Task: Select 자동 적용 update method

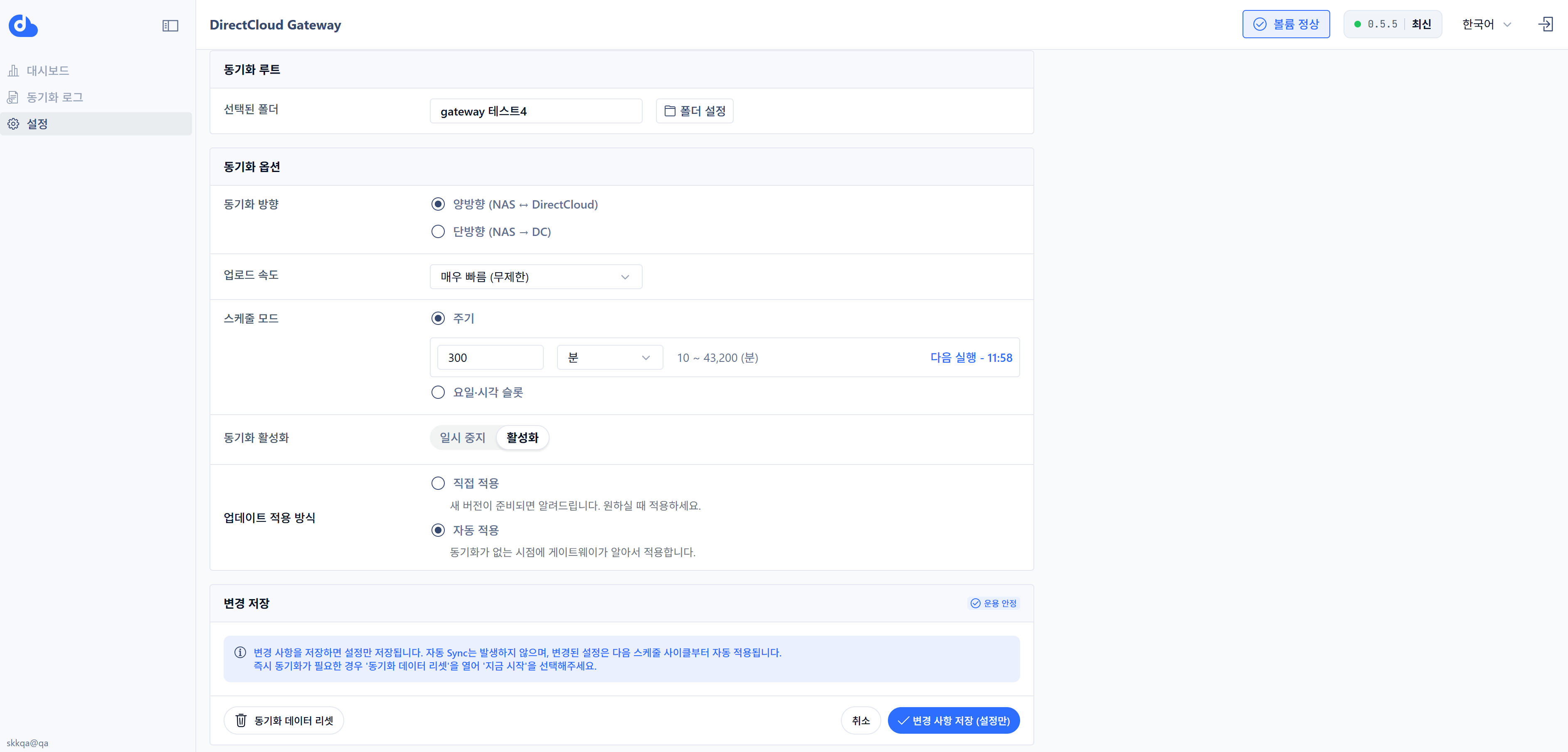Action: point(438,530)
